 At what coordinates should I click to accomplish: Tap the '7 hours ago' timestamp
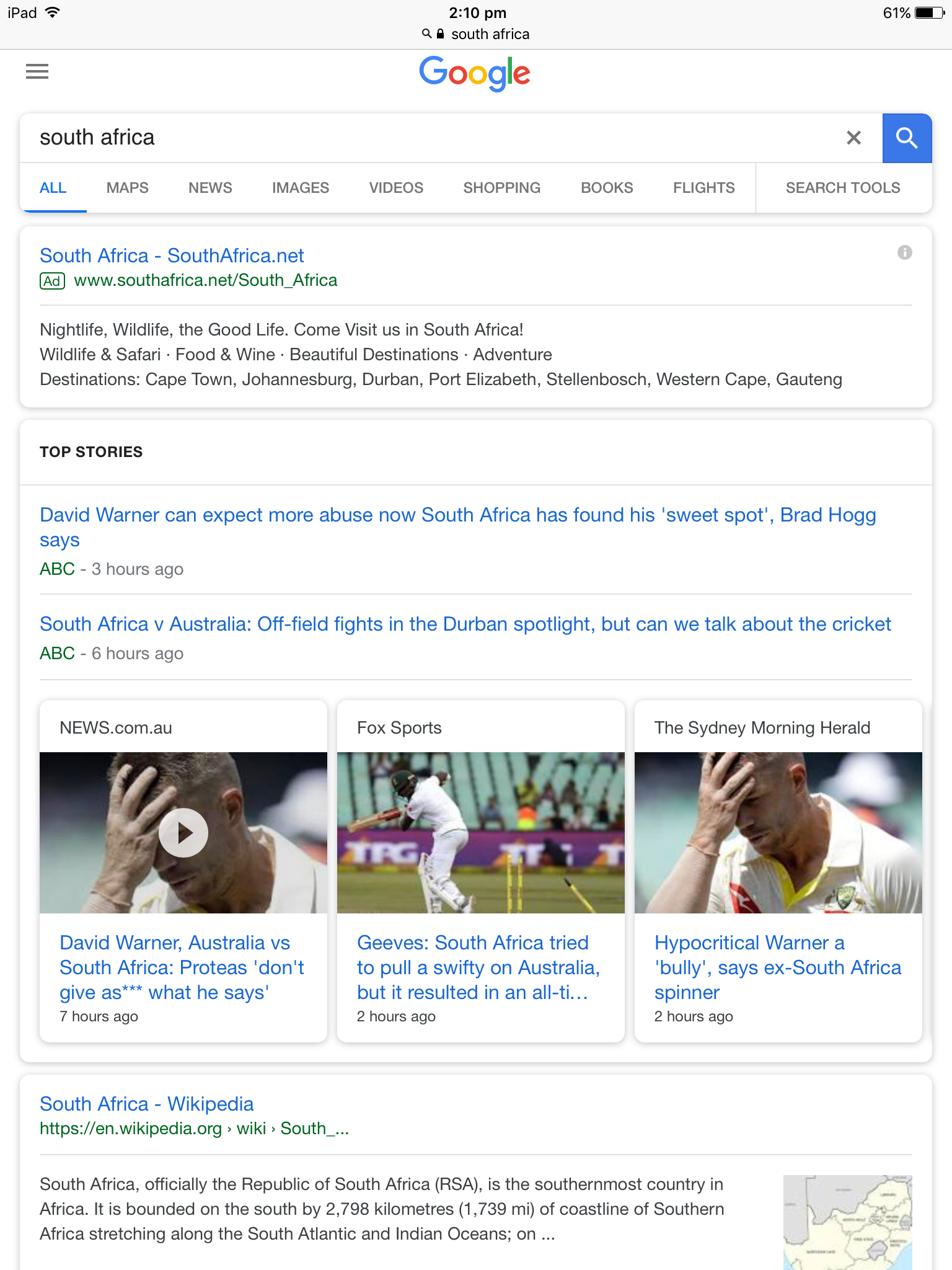99,1016
